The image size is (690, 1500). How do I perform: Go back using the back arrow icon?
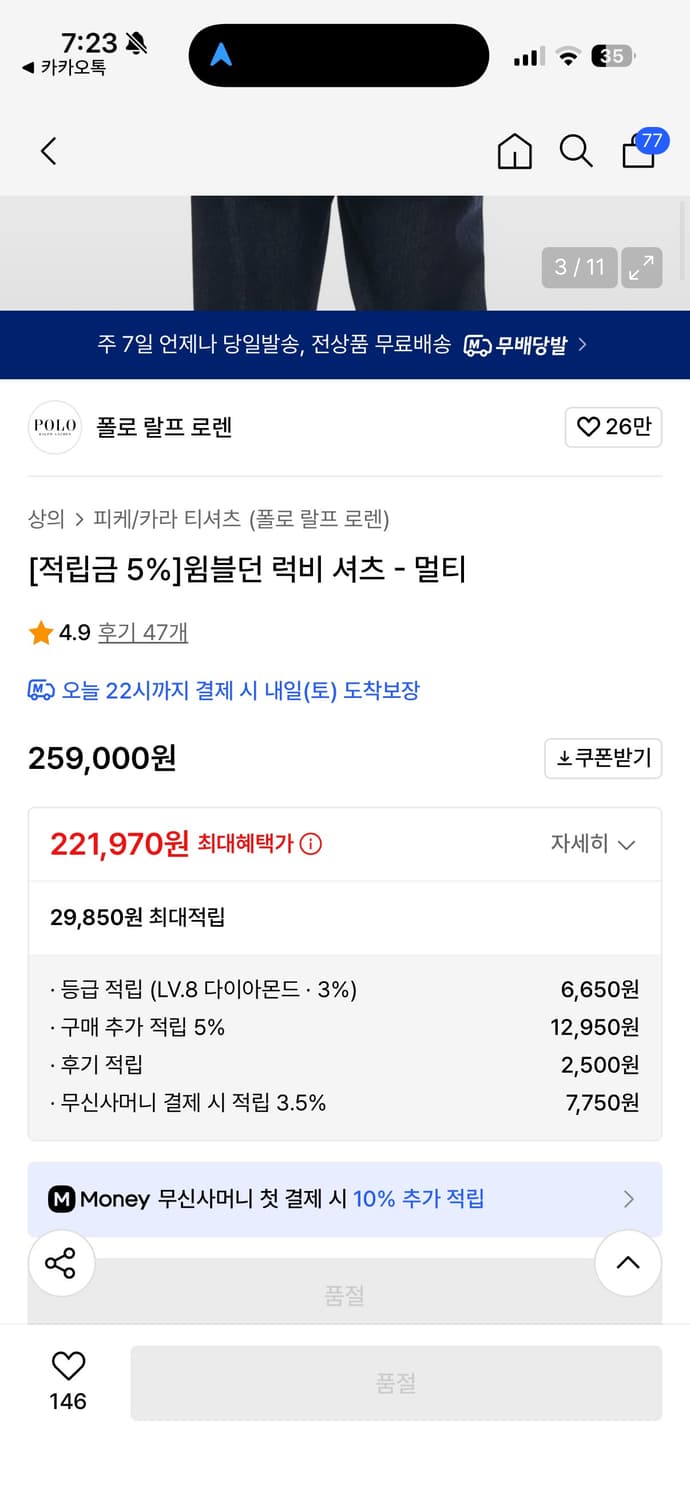(48, 151)
